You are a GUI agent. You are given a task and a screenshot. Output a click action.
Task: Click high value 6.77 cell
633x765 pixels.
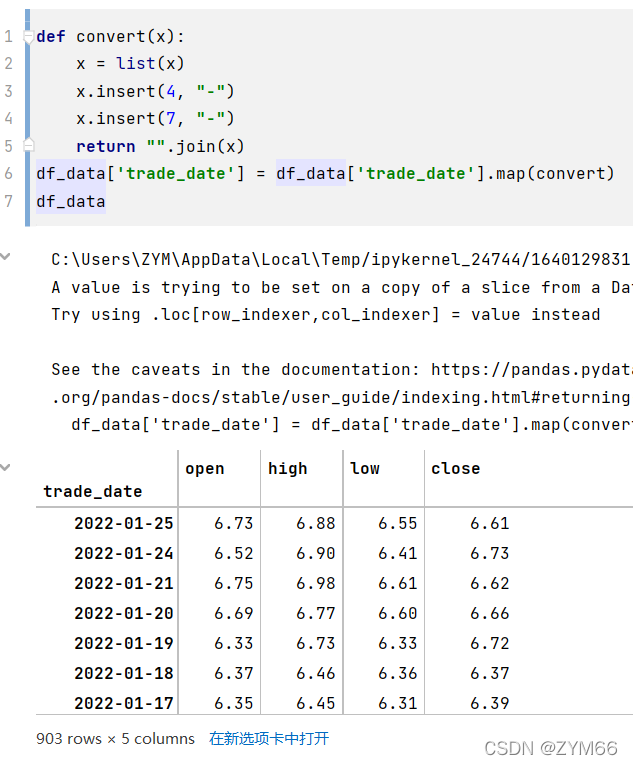(315, 613)
